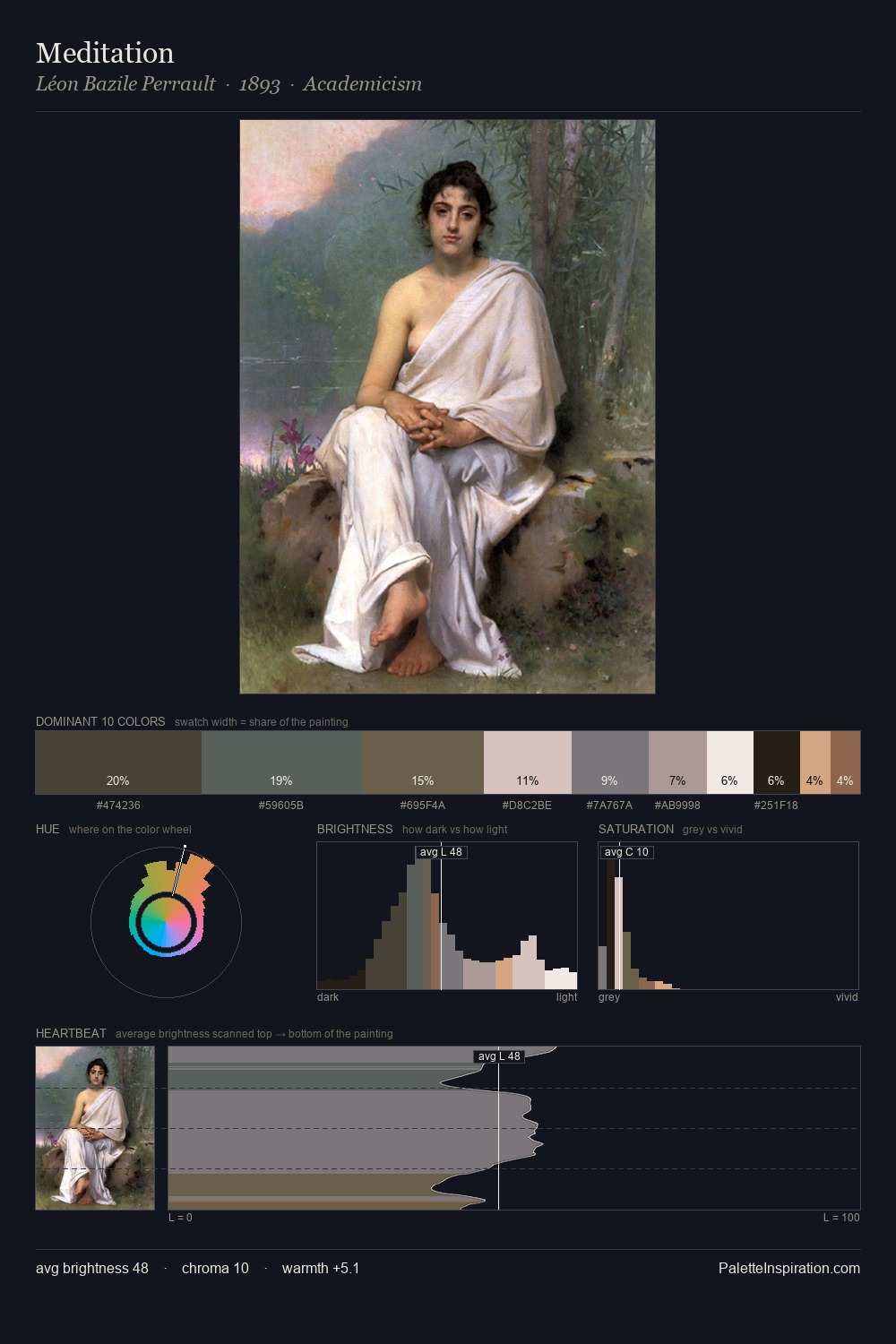Click the hex code #59605B
This screenshot has height=1344, width=896.
coord(281,806)
